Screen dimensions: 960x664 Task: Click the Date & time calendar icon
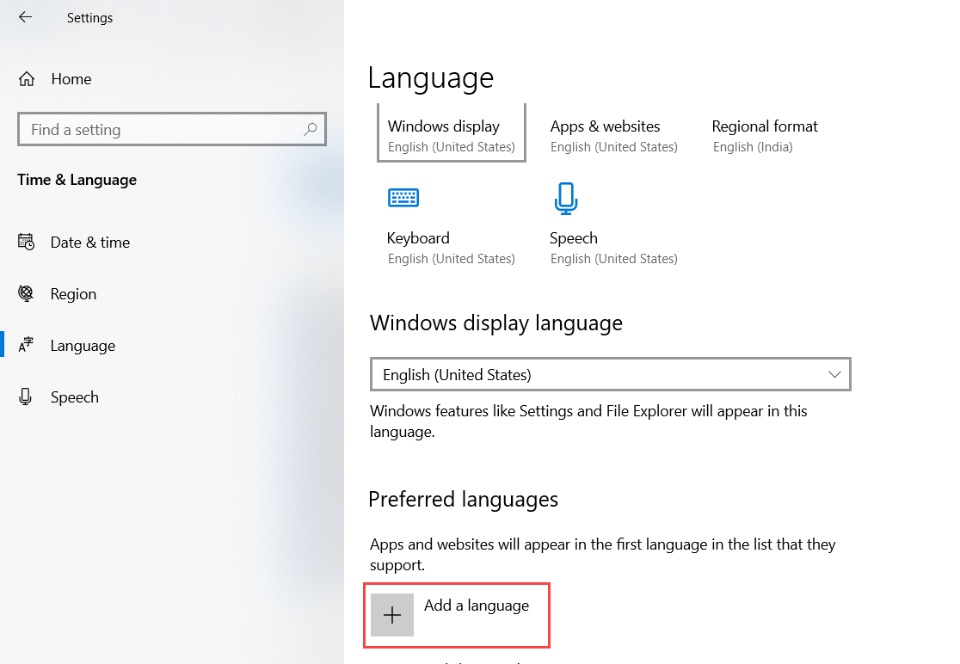point(27,242)
